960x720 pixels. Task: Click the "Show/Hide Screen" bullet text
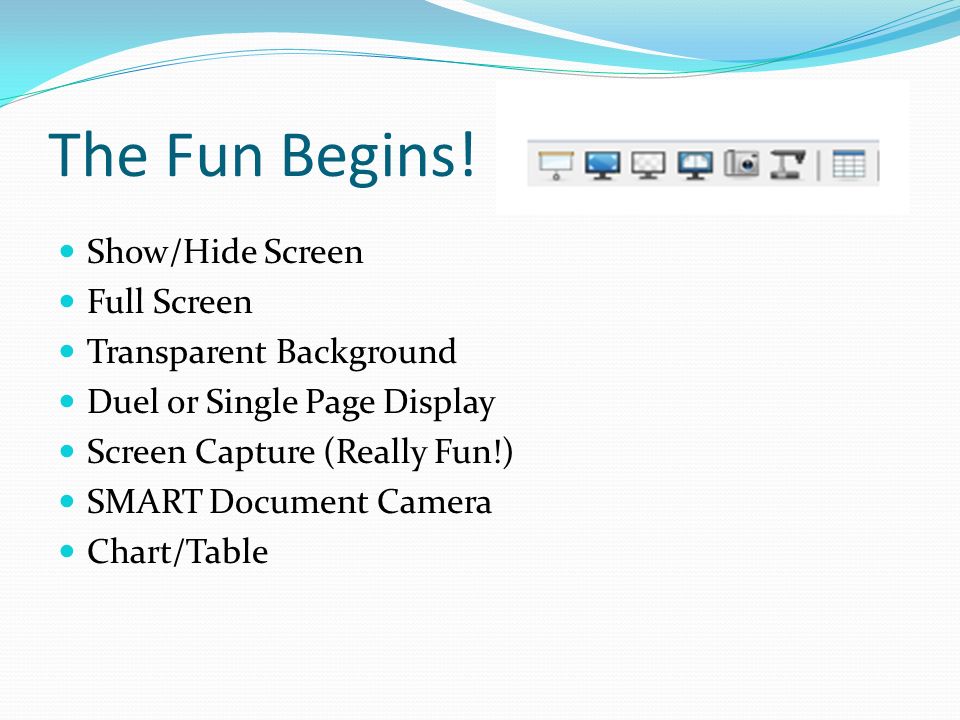[225, 252]
